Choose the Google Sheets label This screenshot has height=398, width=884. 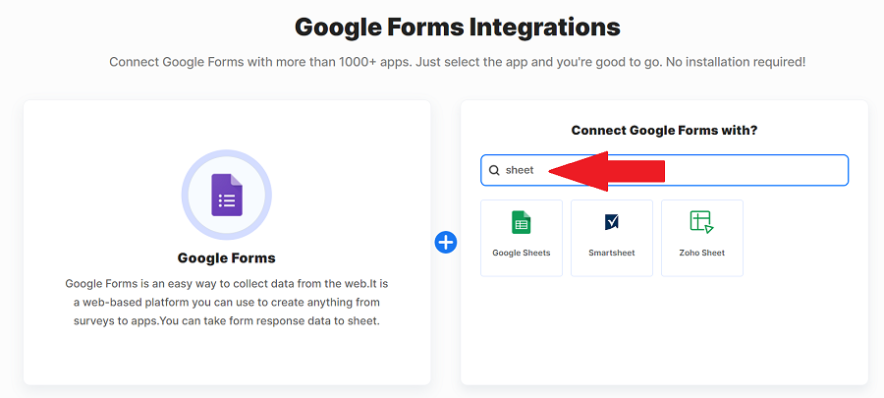[521, 253]
